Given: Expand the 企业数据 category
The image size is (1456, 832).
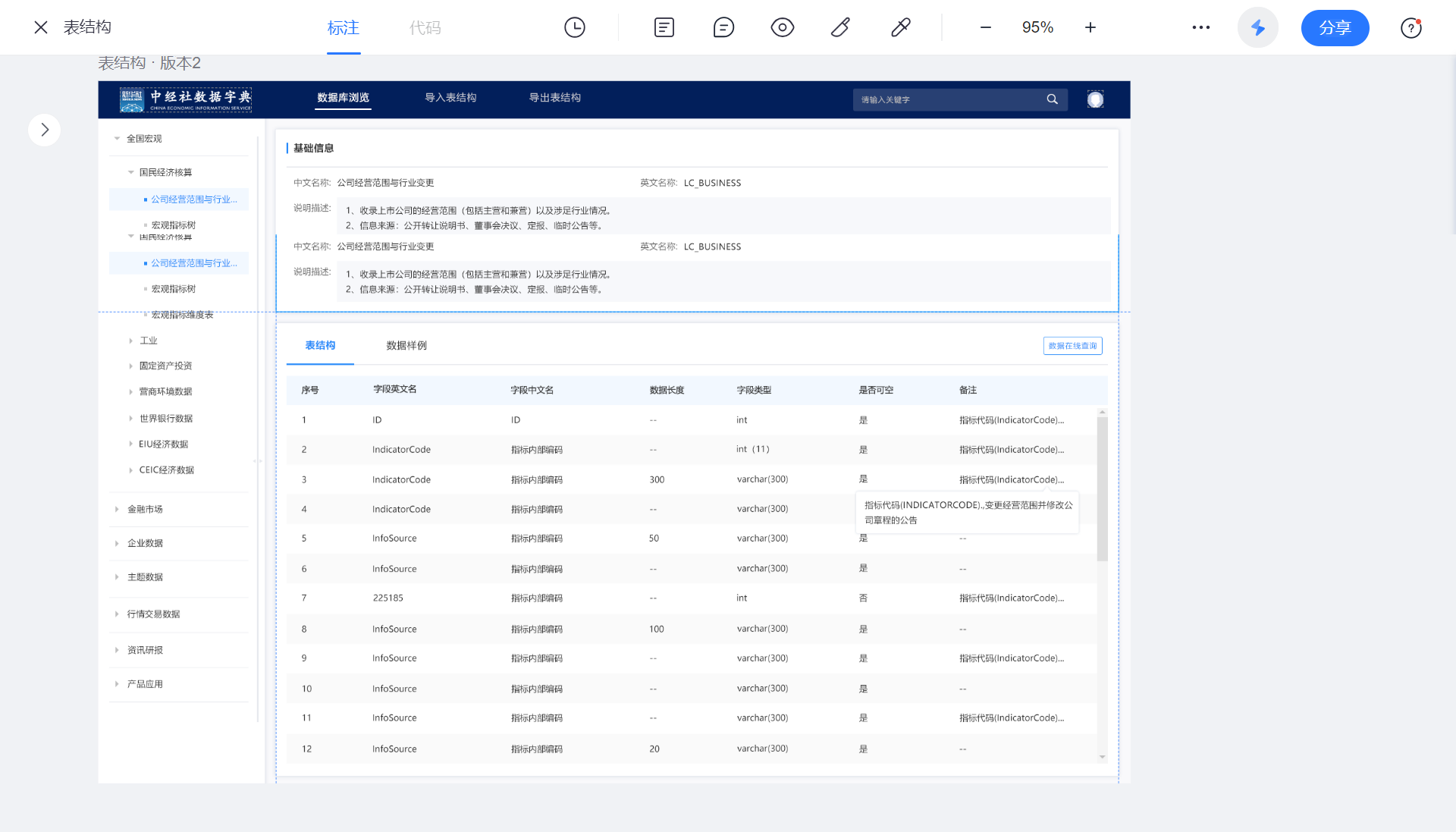Looking at the screenshot, I should click(x=117, y=544).
